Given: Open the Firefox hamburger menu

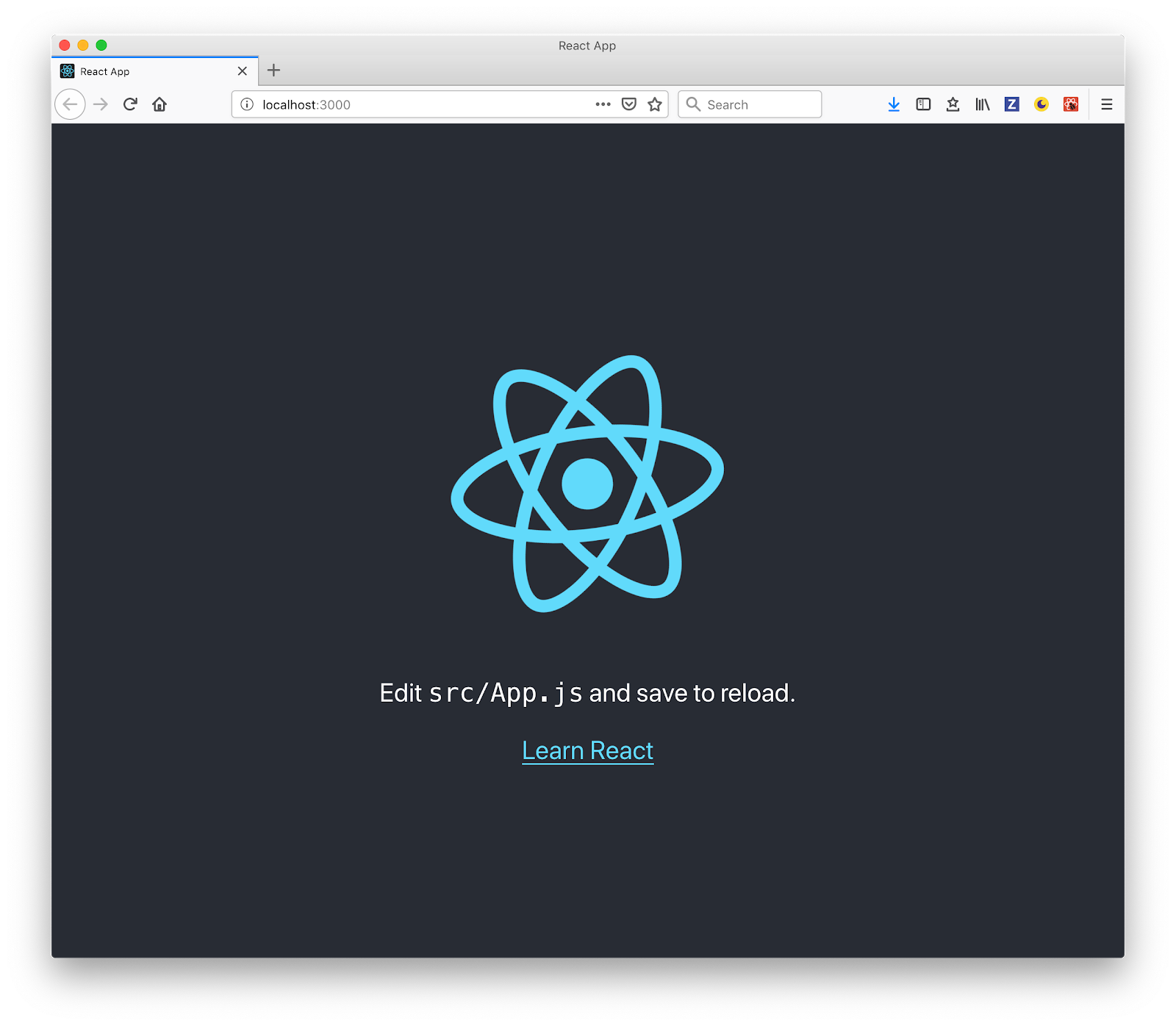Looking at the screenshot, I should (1106, 104).
